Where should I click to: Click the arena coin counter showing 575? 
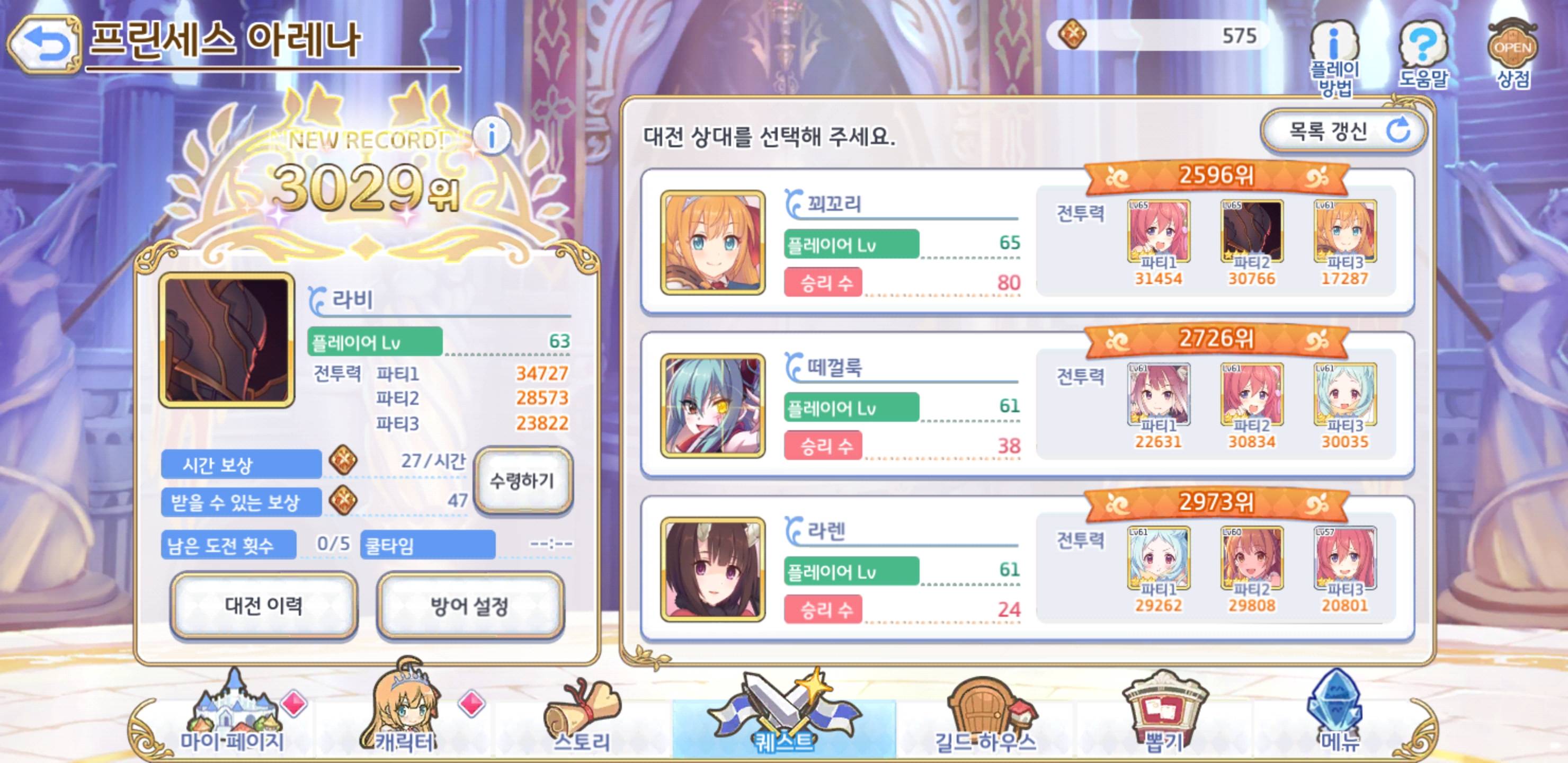pos(1156,36)
